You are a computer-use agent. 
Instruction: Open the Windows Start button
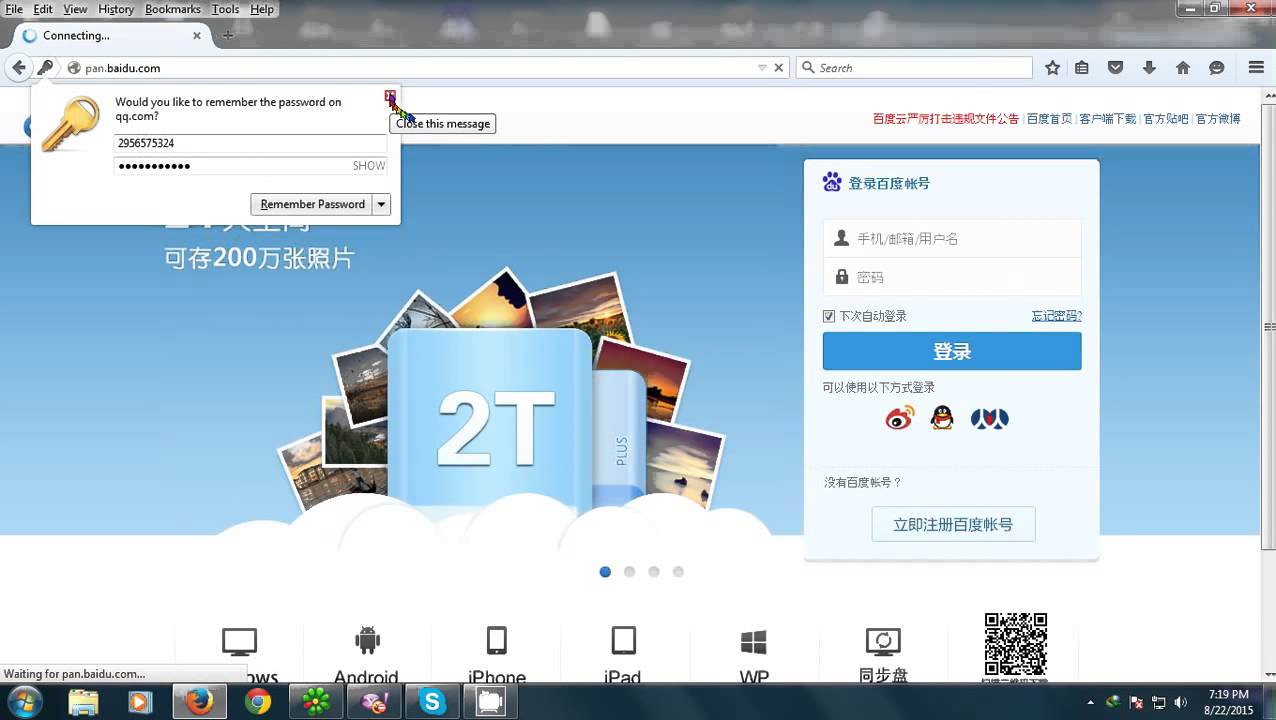click(23, 702)
